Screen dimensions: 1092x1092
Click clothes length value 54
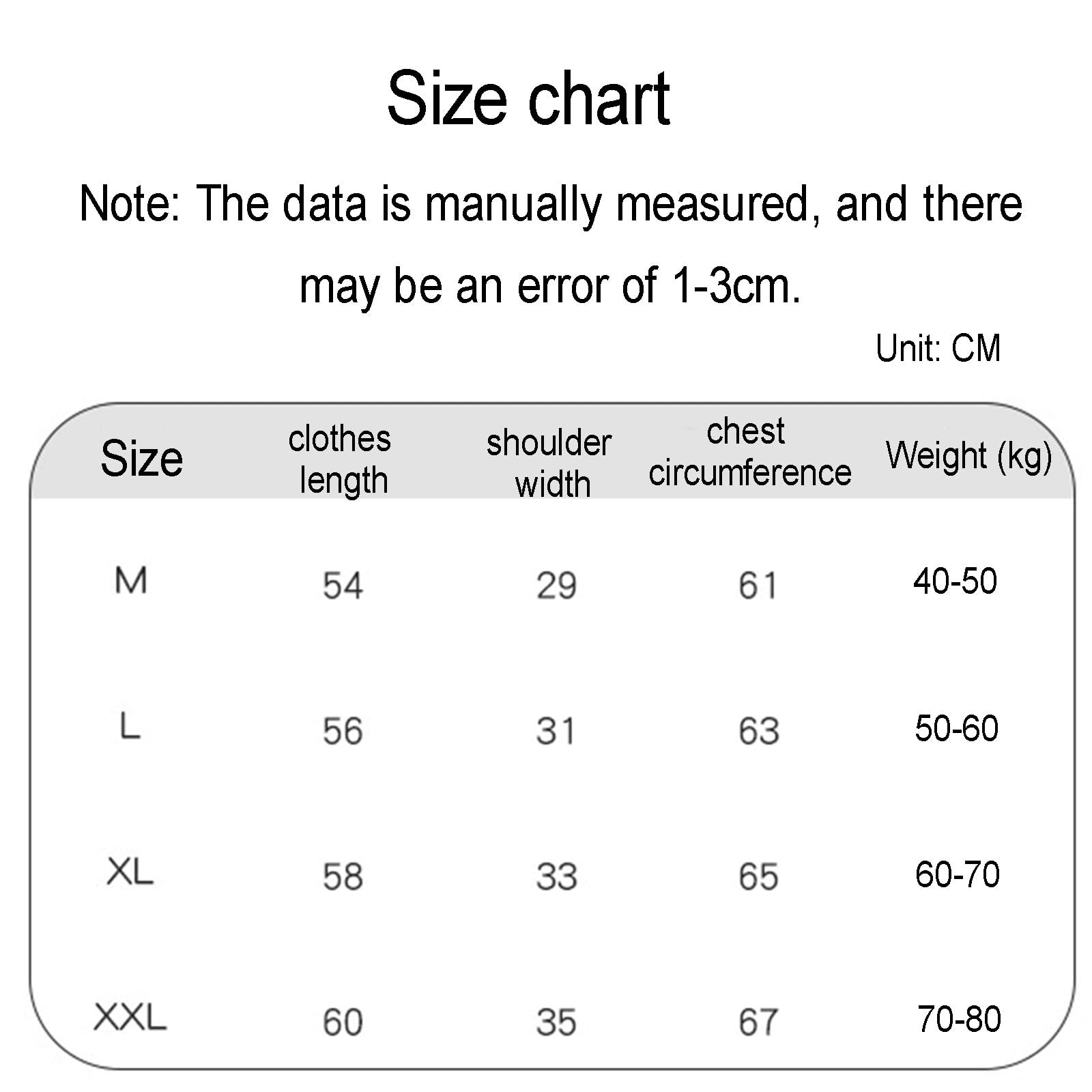pyautogui.click(x=343, y=586)
